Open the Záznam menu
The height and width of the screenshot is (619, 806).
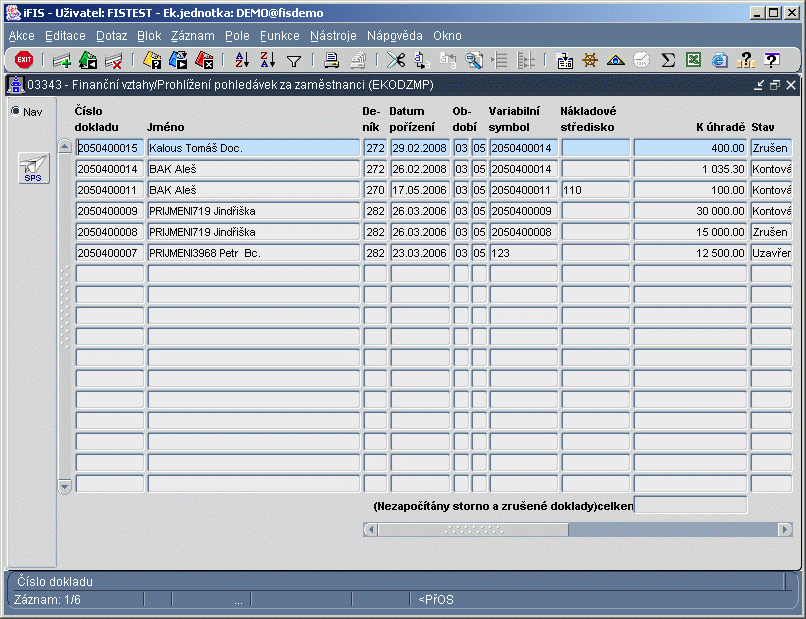pos(193,36)
